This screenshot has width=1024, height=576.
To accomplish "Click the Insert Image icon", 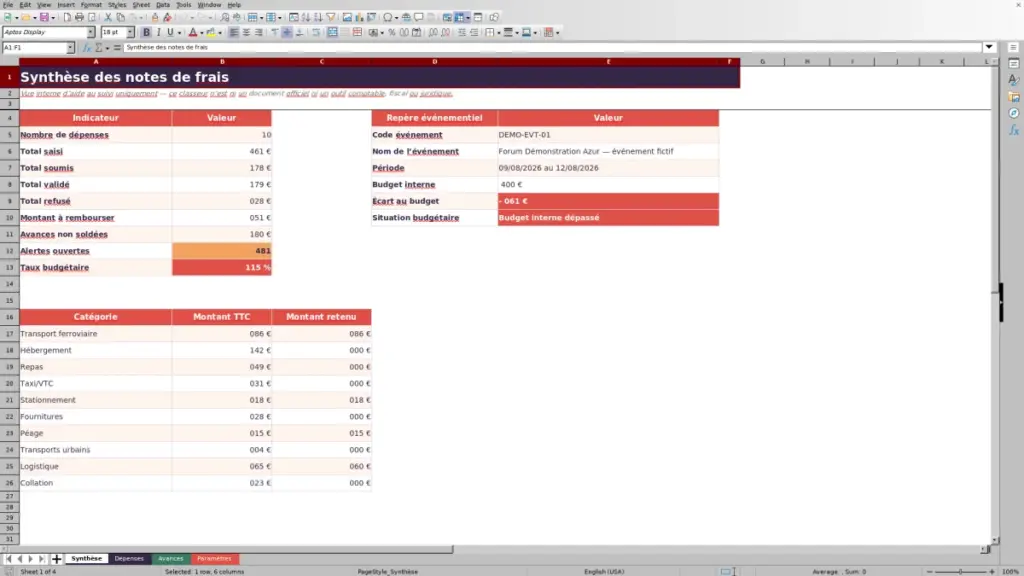I will 347,17.
